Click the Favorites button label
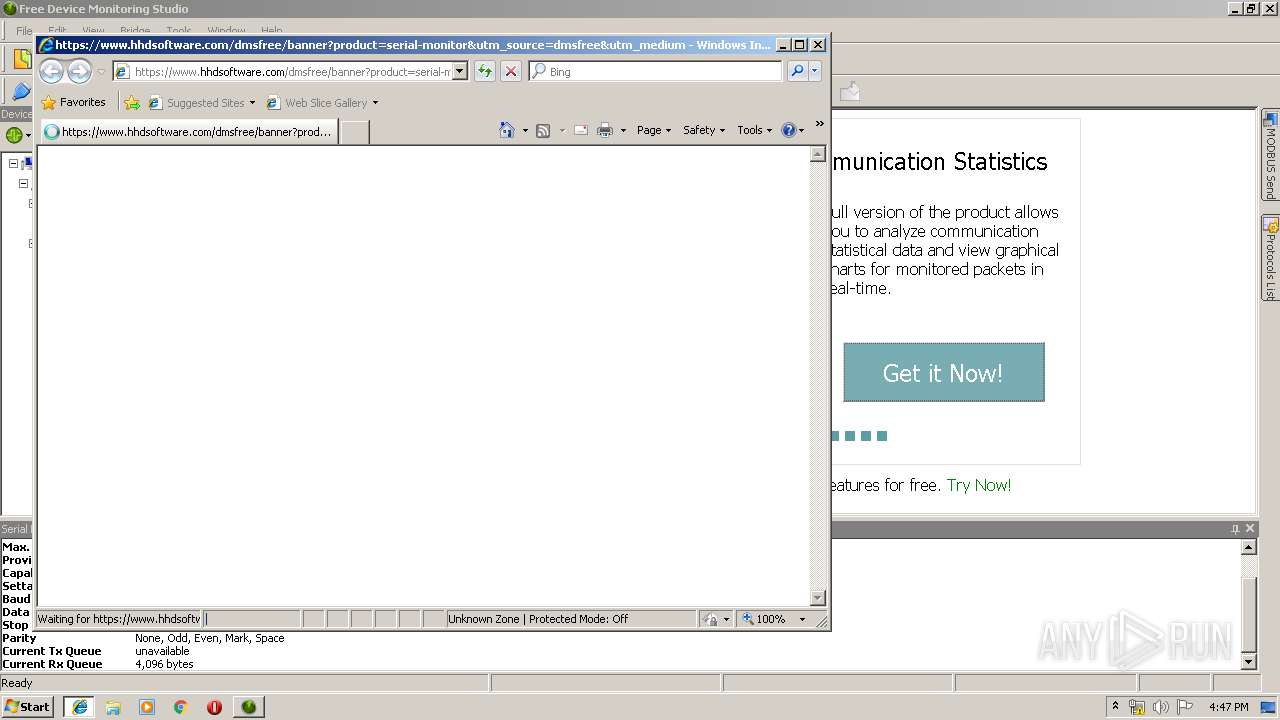1280x720 pixels. [x=82, y=102]
